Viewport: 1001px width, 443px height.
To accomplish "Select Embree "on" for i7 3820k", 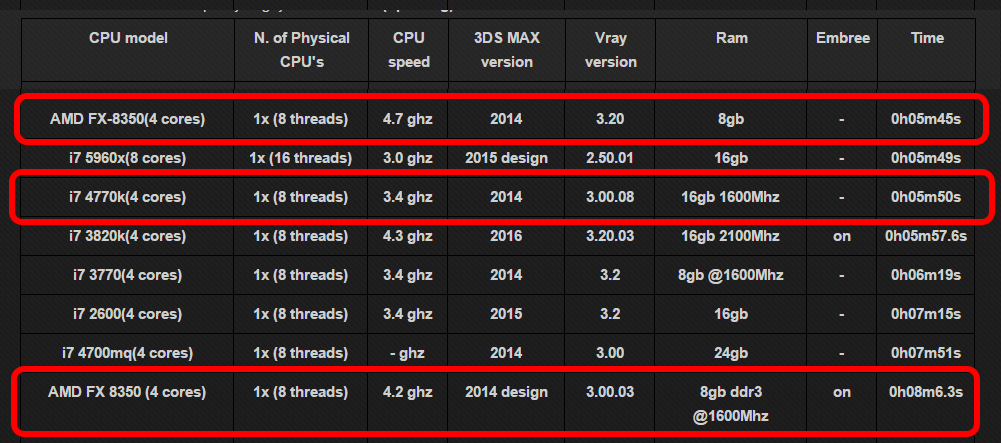I will point(842,237).
